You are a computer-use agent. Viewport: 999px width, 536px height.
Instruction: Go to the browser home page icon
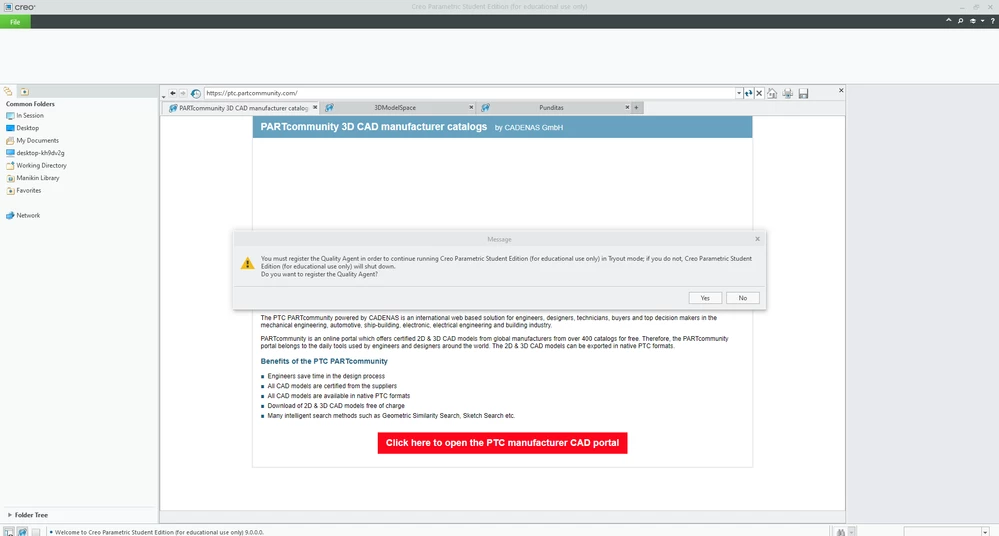point(772,94)
